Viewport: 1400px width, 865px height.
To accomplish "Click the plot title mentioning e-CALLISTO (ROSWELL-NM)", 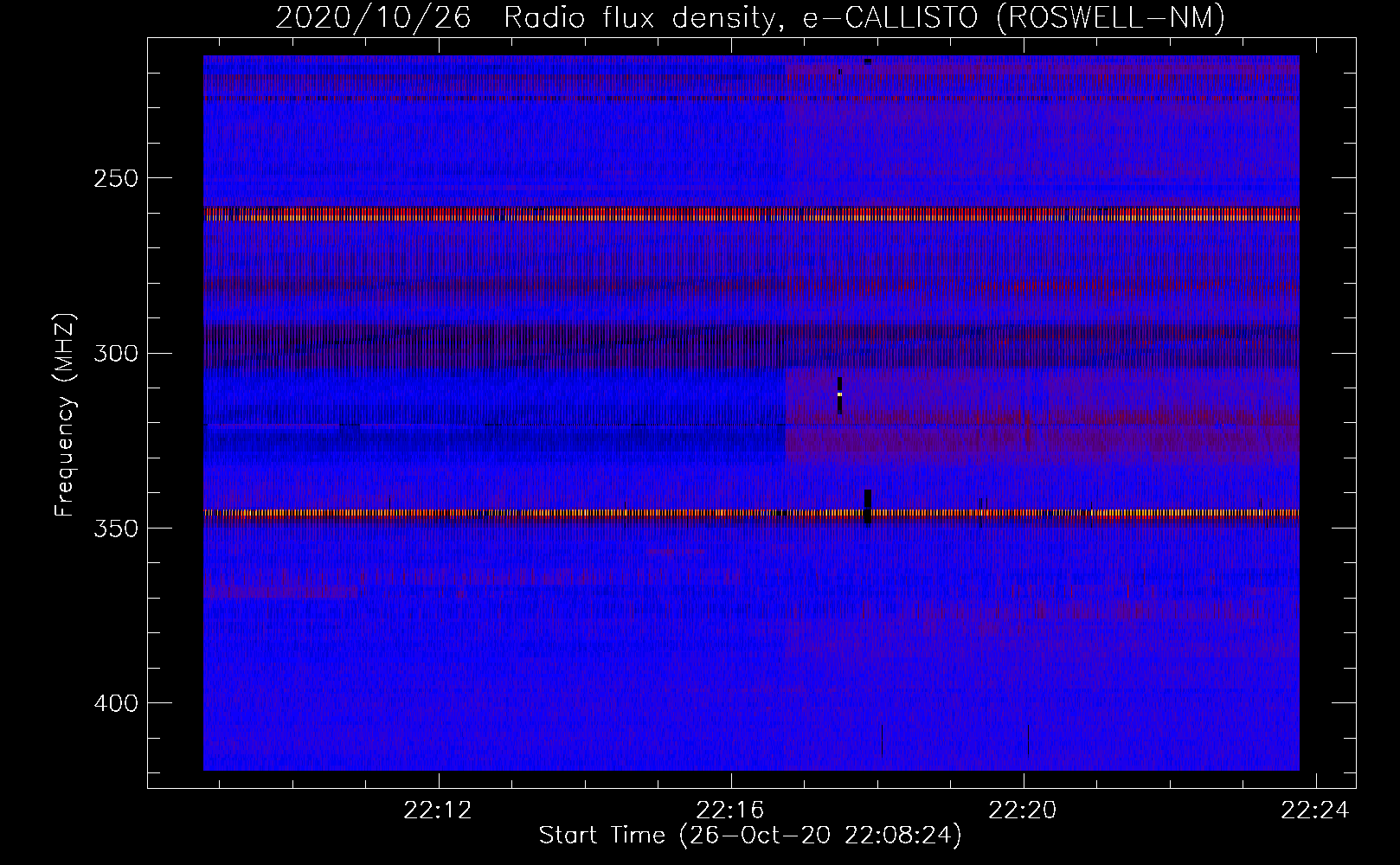I will point(750,16).
